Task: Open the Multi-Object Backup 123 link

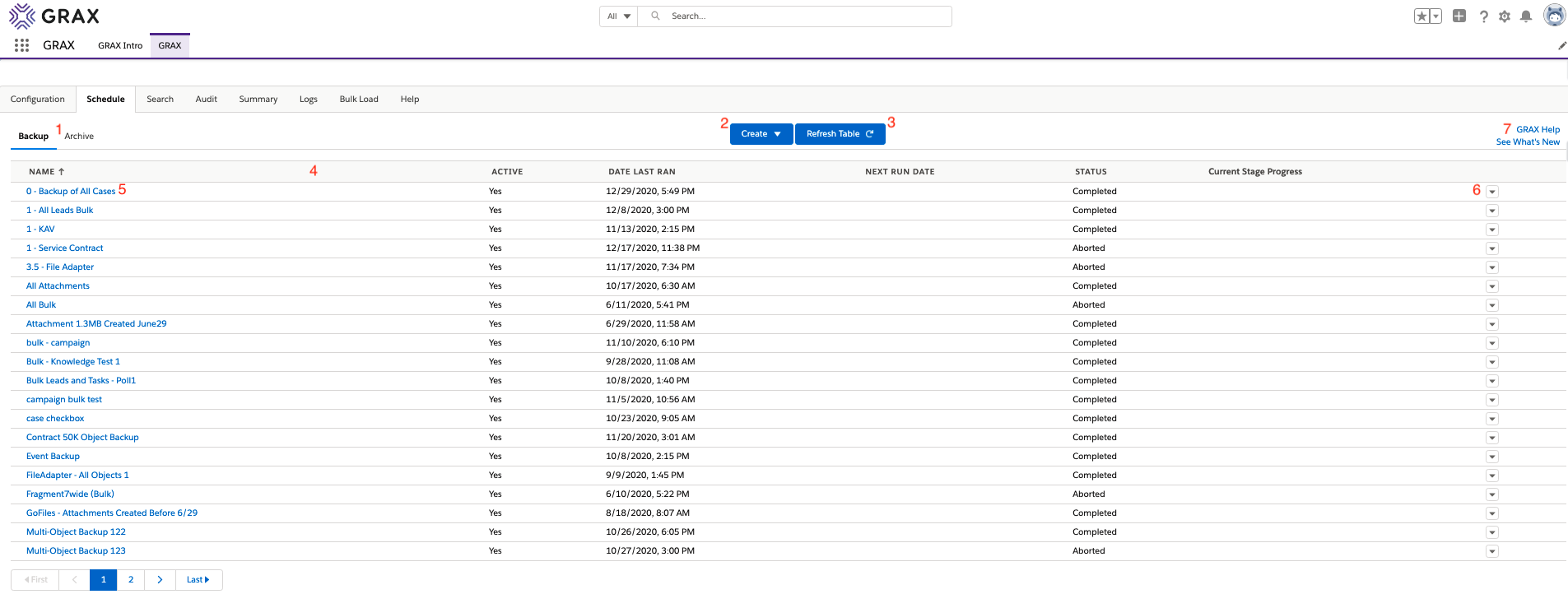Action: (76, 551)
